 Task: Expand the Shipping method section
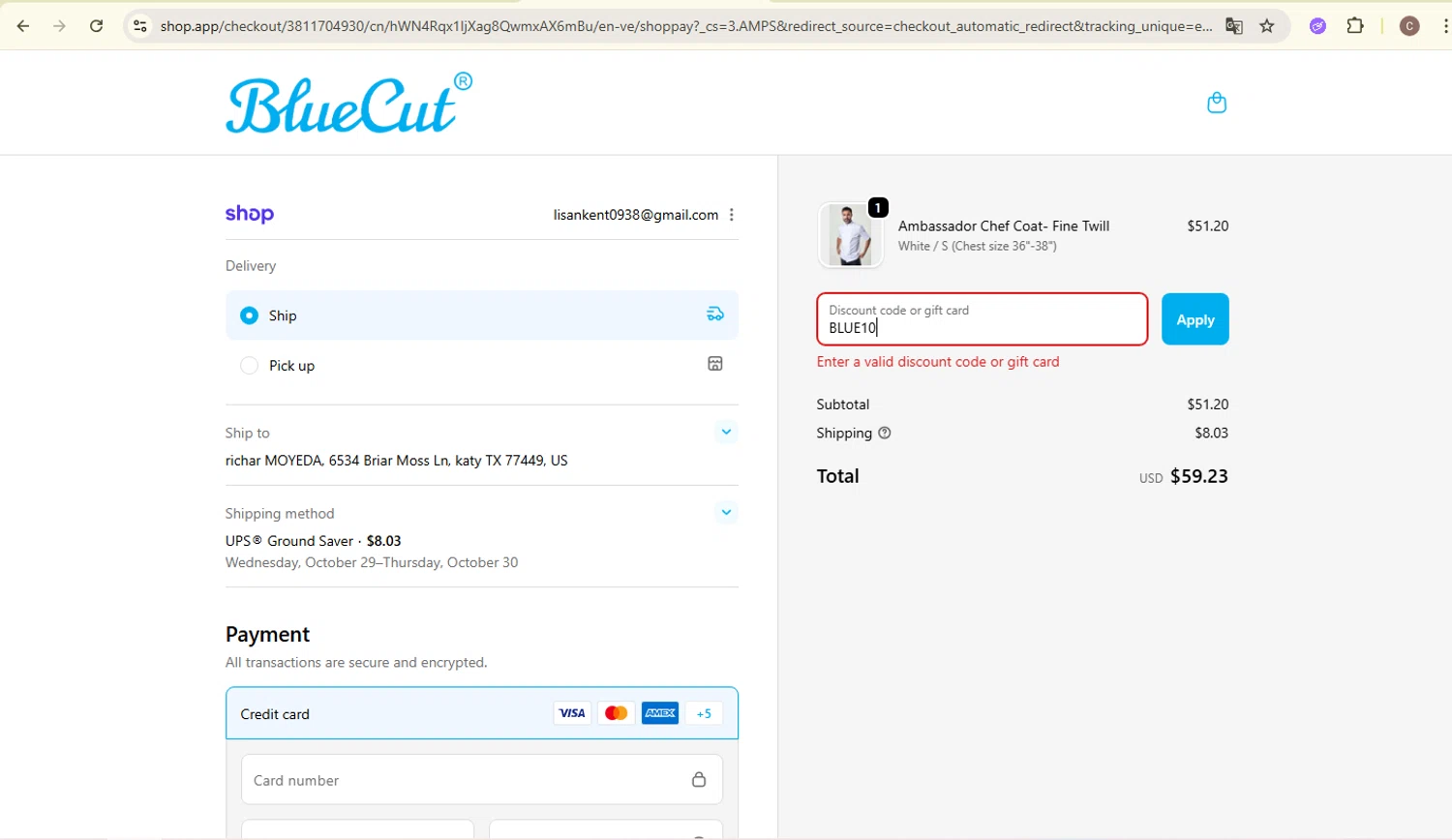point(726,512)
